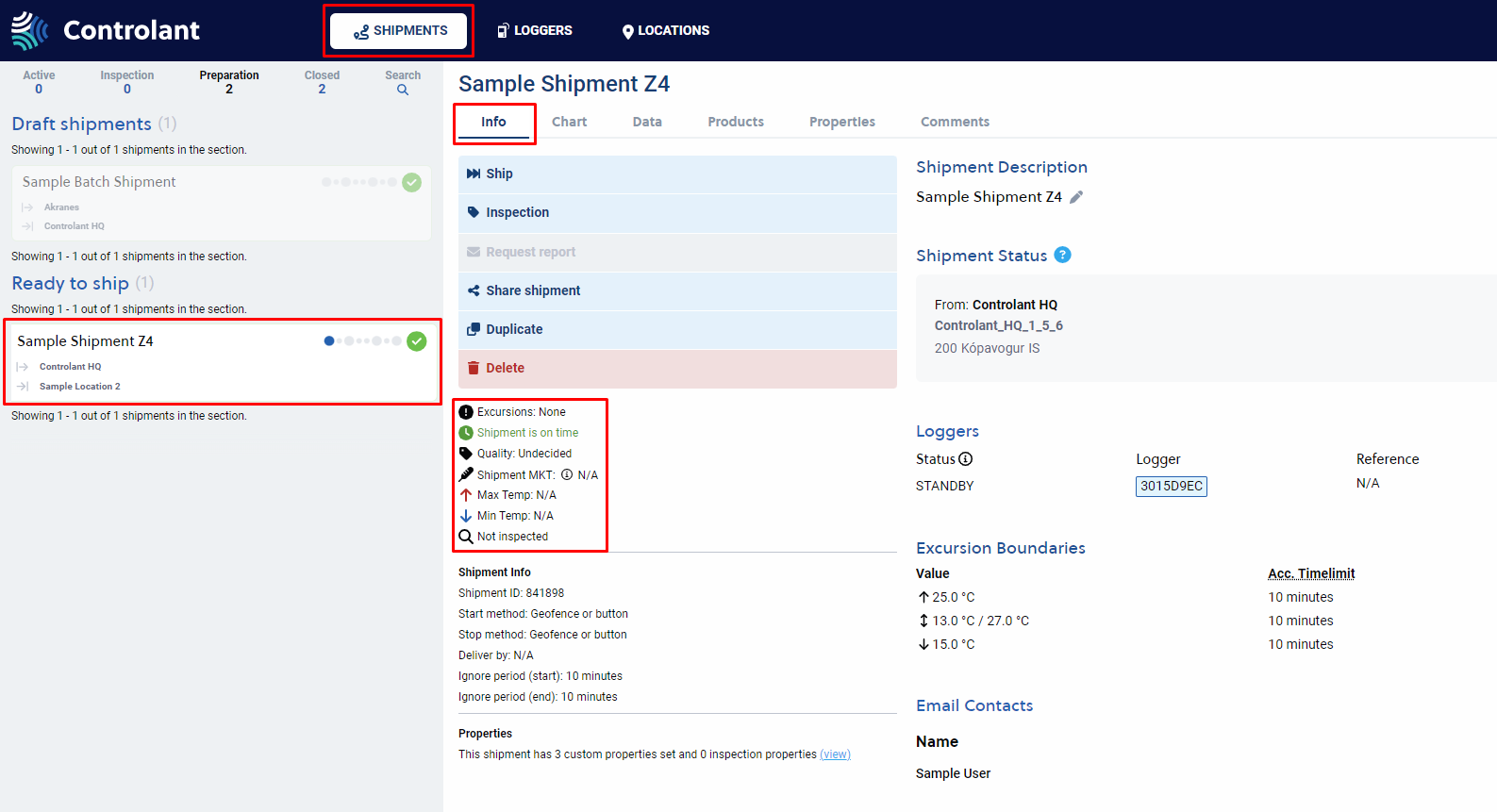Screen dimensions: 1497x812
Task: Open the SHIPMENTS navigation tab
Action: (399, 30)
